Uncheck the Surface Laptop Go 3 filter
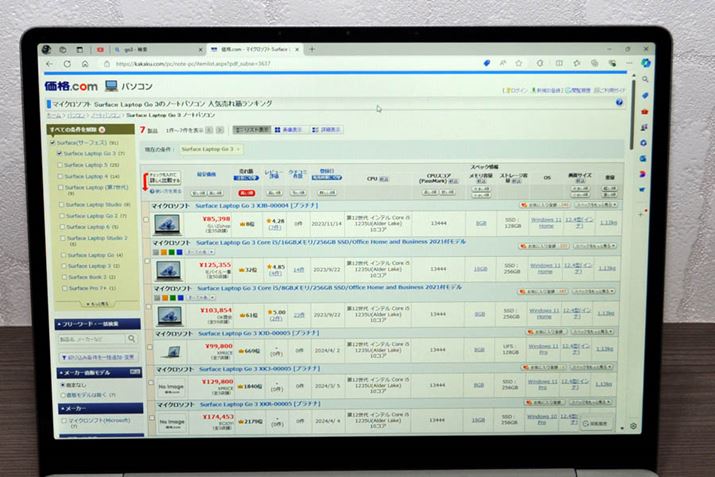Screen dimensions: 715x477 [x=60, y=153]
